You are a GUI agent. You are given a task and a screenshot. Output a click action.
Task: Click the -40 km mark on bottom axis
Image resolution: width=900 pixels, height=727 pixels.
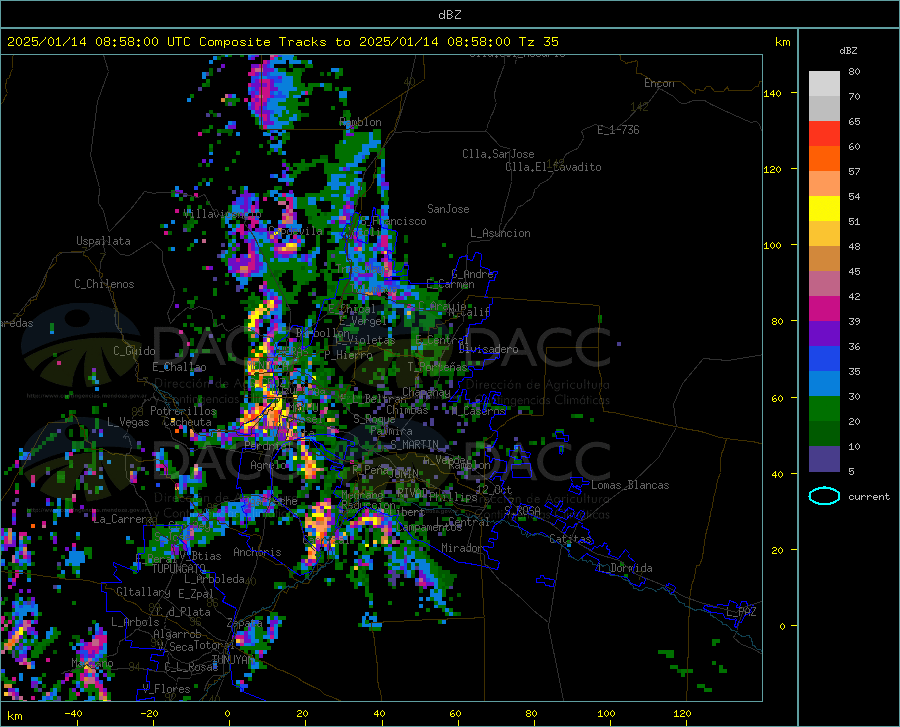[73, 714]
